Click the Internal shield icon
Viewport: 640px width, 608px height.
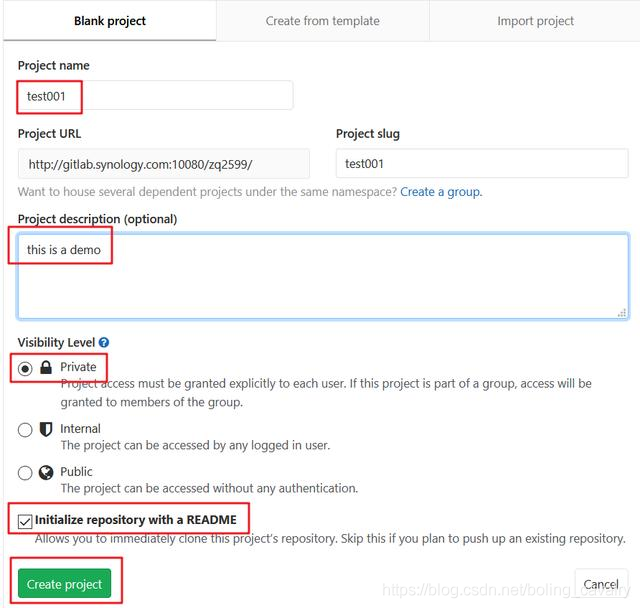coord(46,429)
